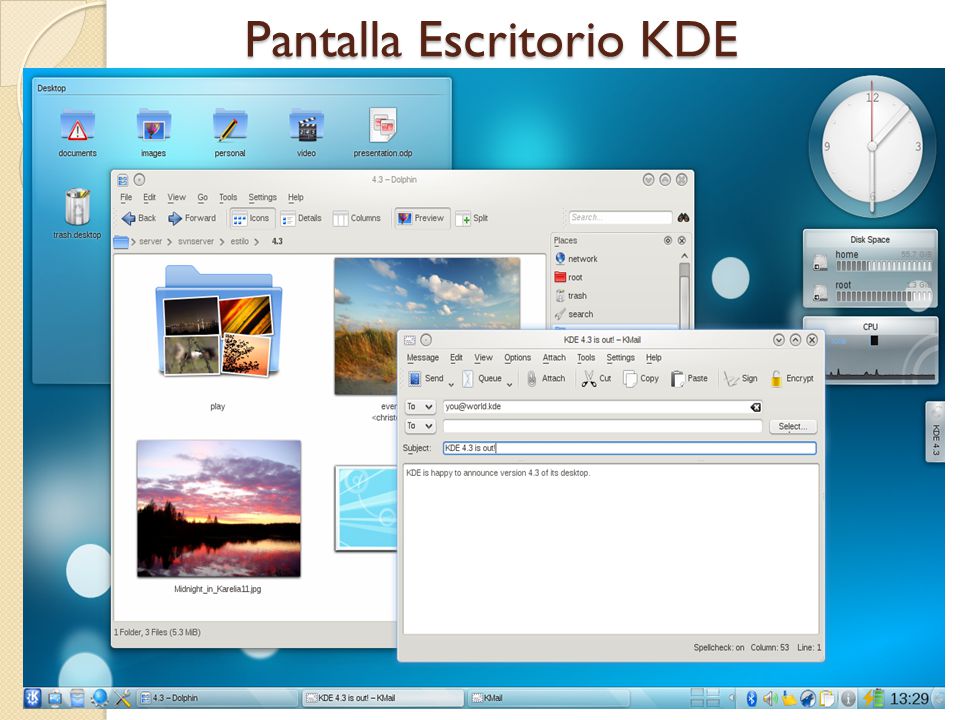
Task: Expand chevron after estilo in breadcrumb
Action: pyautogui.click(x=257, y=242)
